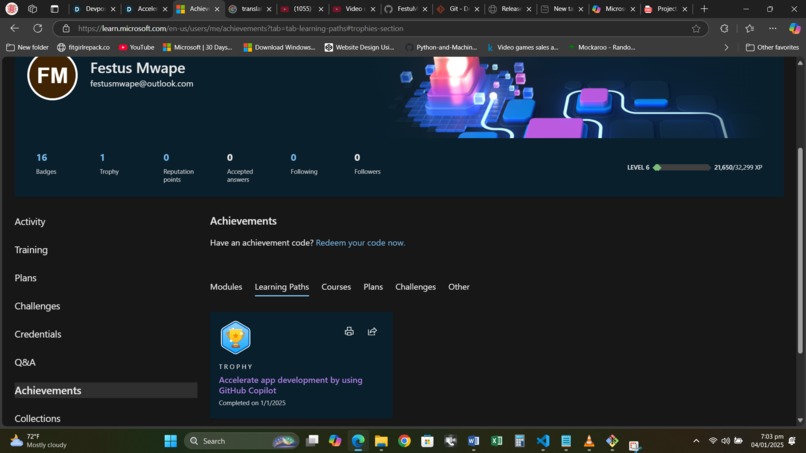View the 0 Reputation points stat
This screenshot has height=453, width=806.
point(178,168)
